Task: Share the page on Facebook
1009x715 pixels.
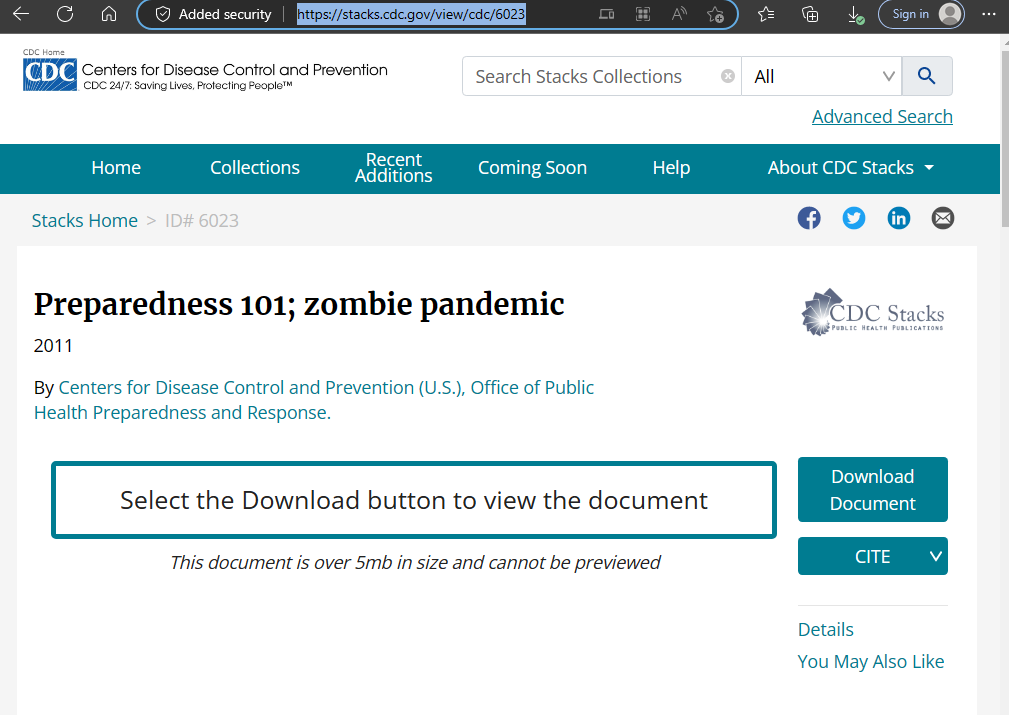Action: (809, 218)
